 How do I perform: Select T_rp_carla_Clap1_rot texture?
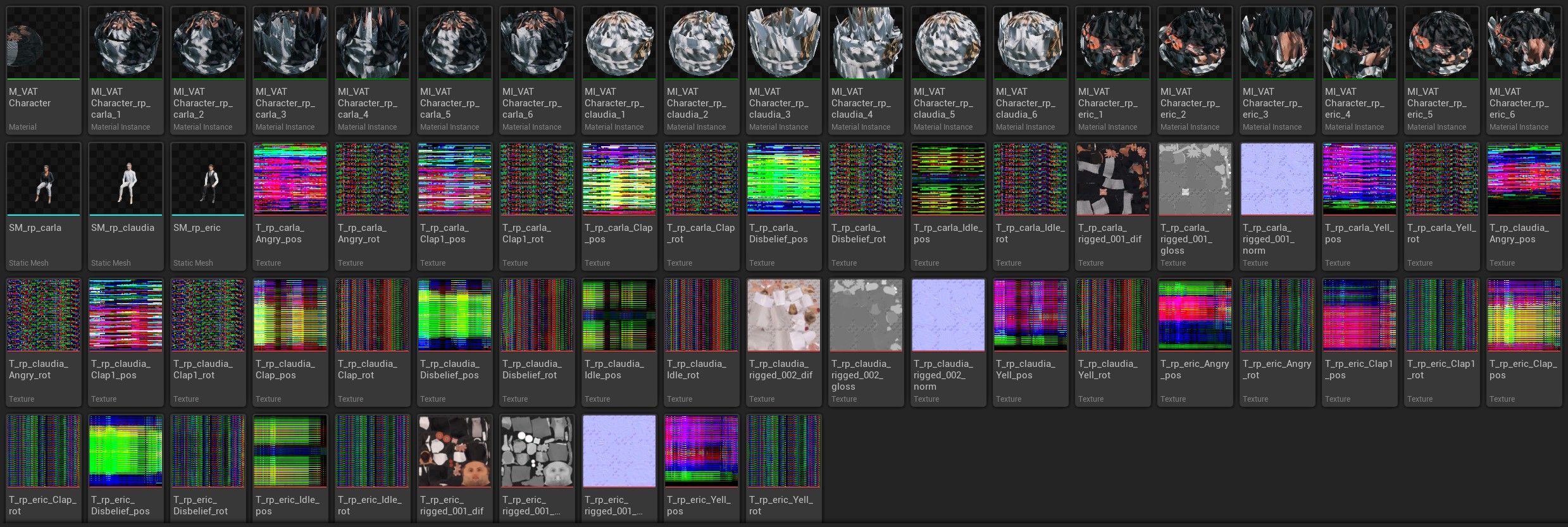pos(537,206)
